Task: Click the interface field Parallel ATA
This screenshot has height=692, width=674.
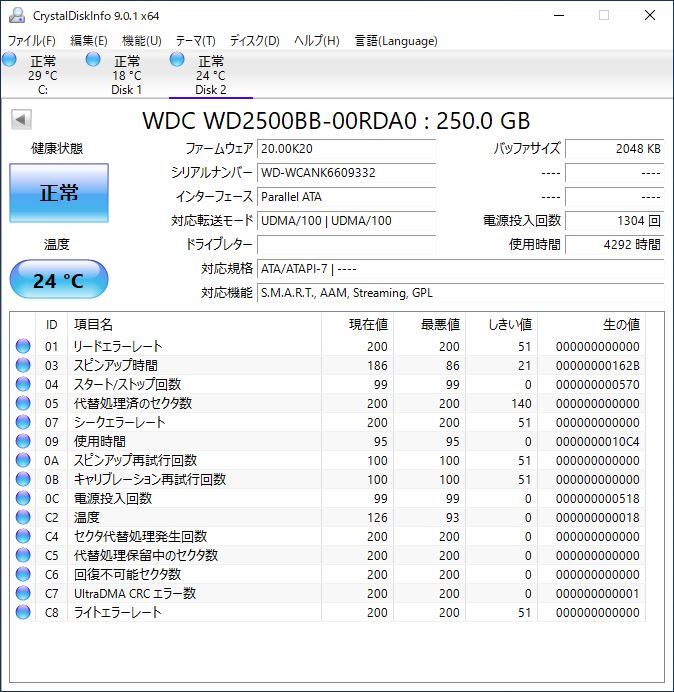Action: click(346, 197)
